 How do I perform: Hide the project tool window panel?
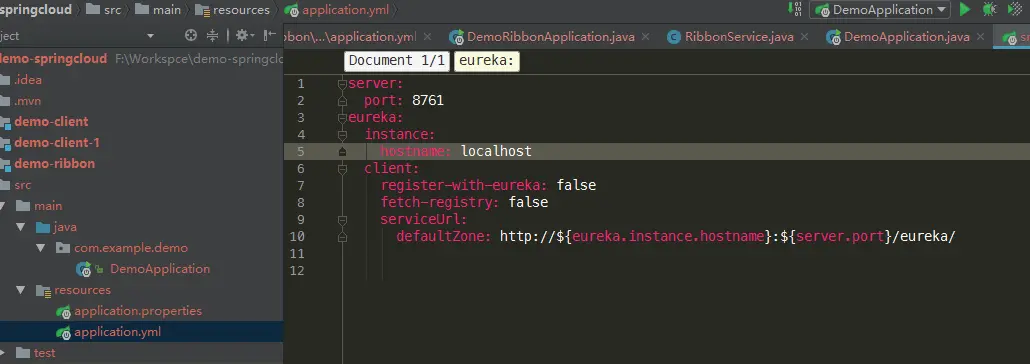point(269,35)
